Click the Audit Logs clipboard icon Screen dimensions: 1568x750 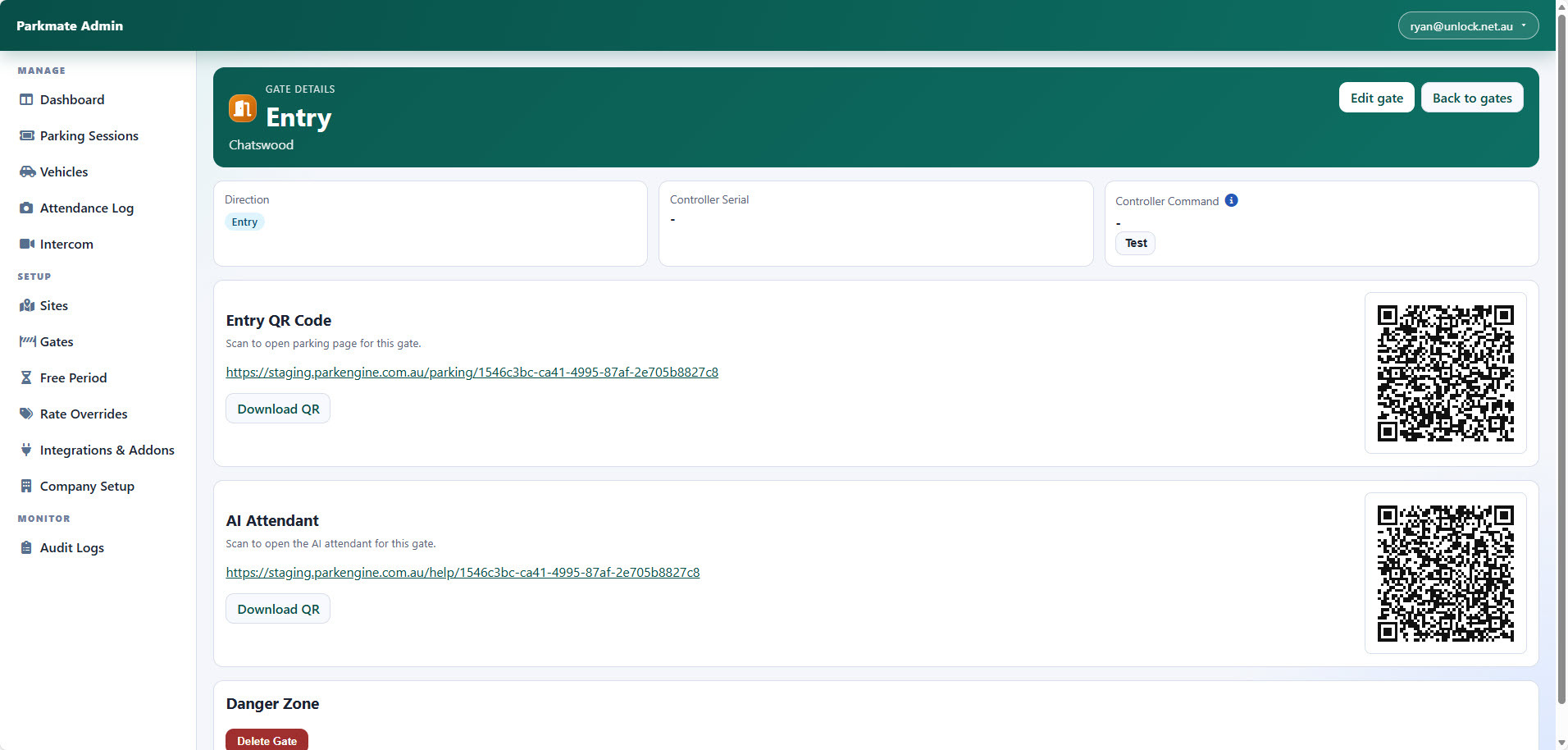(x=26, y=548)
